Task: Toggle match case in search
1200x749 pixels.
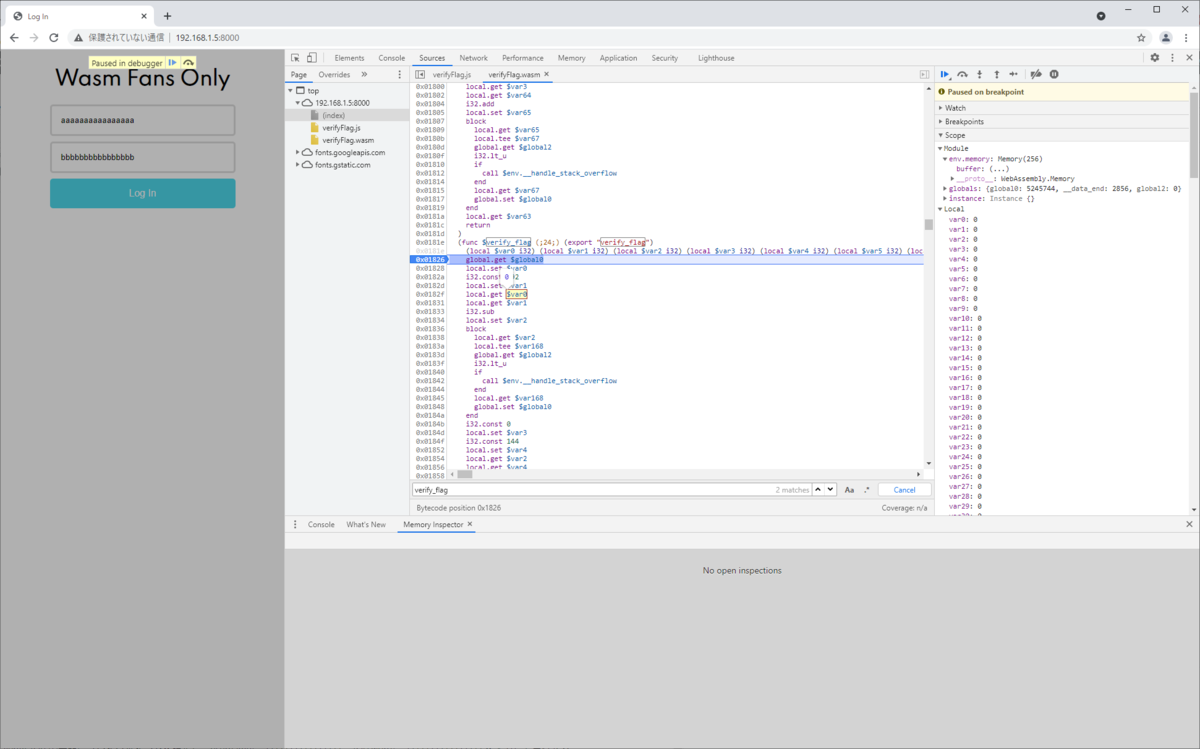Action: pyautogui.click(x=849, y=490)
